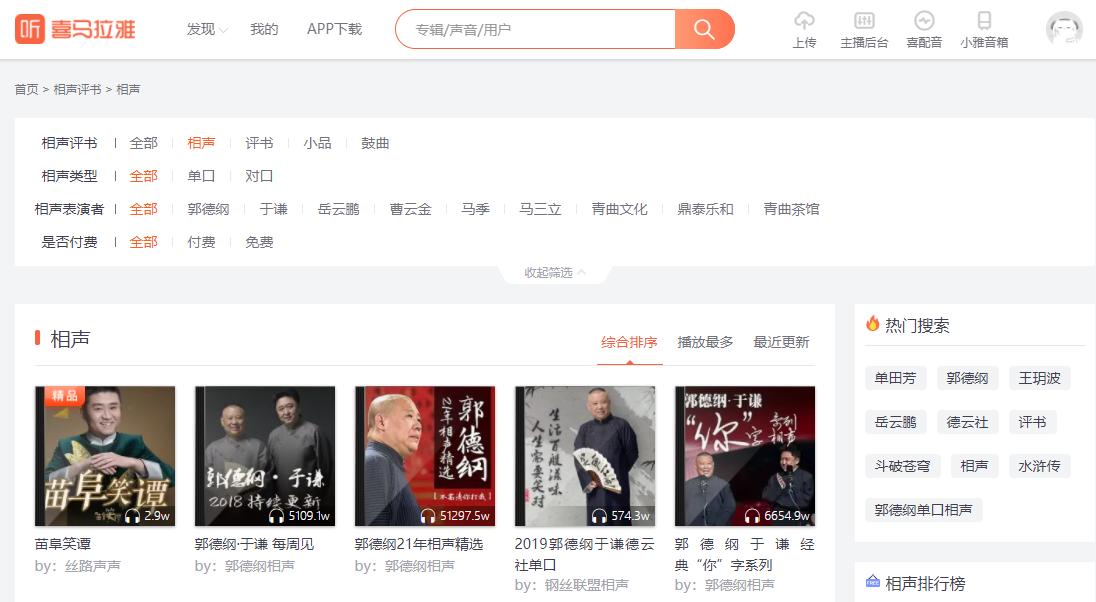Open 郭德纲·于谦 每周见 album cover
The image size is (1096, 602).
pyautogui.click(x=265, y=456)
